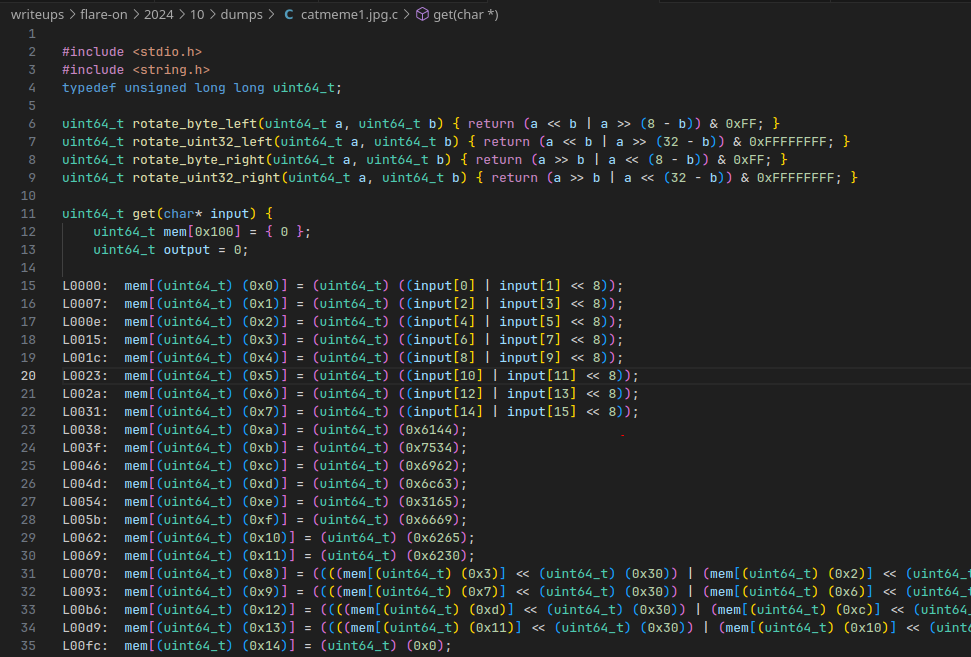Image resolution: width=971 pixels, height=657 pixels.
Task: Open the flare-on breadcrumb folder
Action: click(103, 14)
